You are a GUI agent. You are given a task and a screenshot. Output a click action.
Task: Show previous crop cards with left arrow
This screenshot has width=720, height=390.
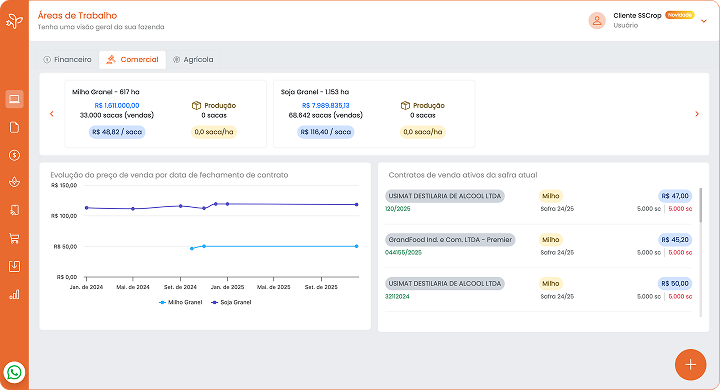click(x=51, y=114)
